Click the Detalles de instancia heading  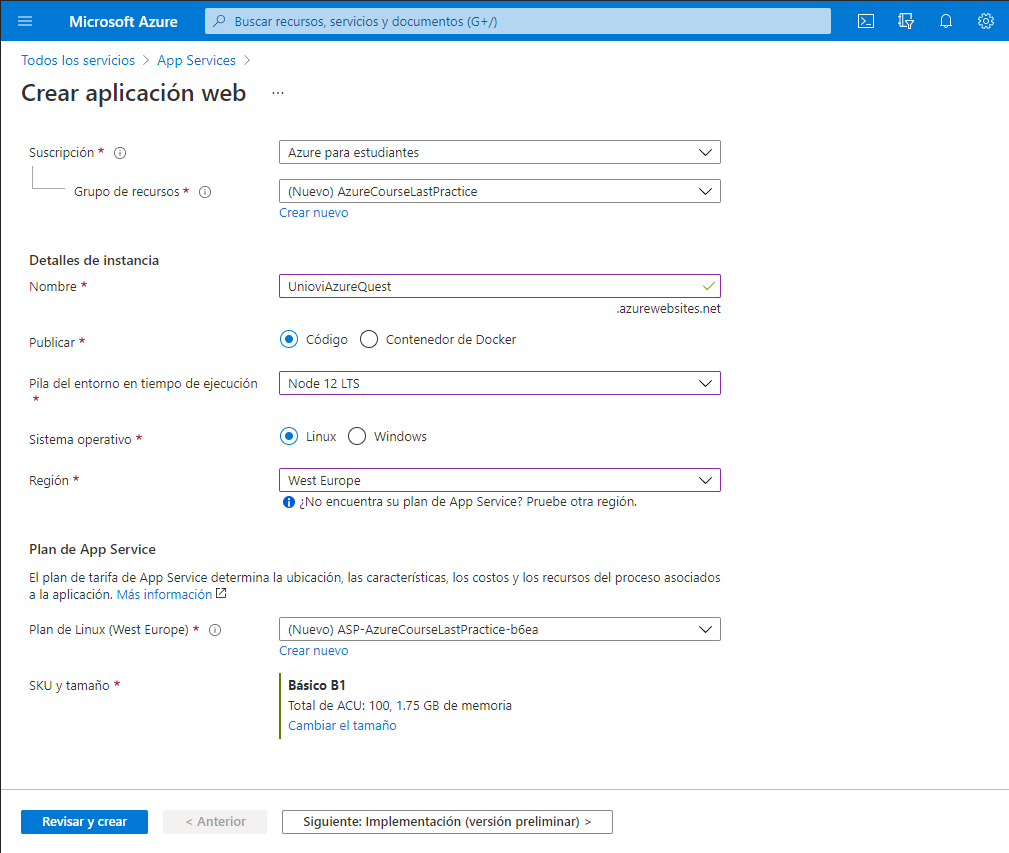tap(94, 261)
